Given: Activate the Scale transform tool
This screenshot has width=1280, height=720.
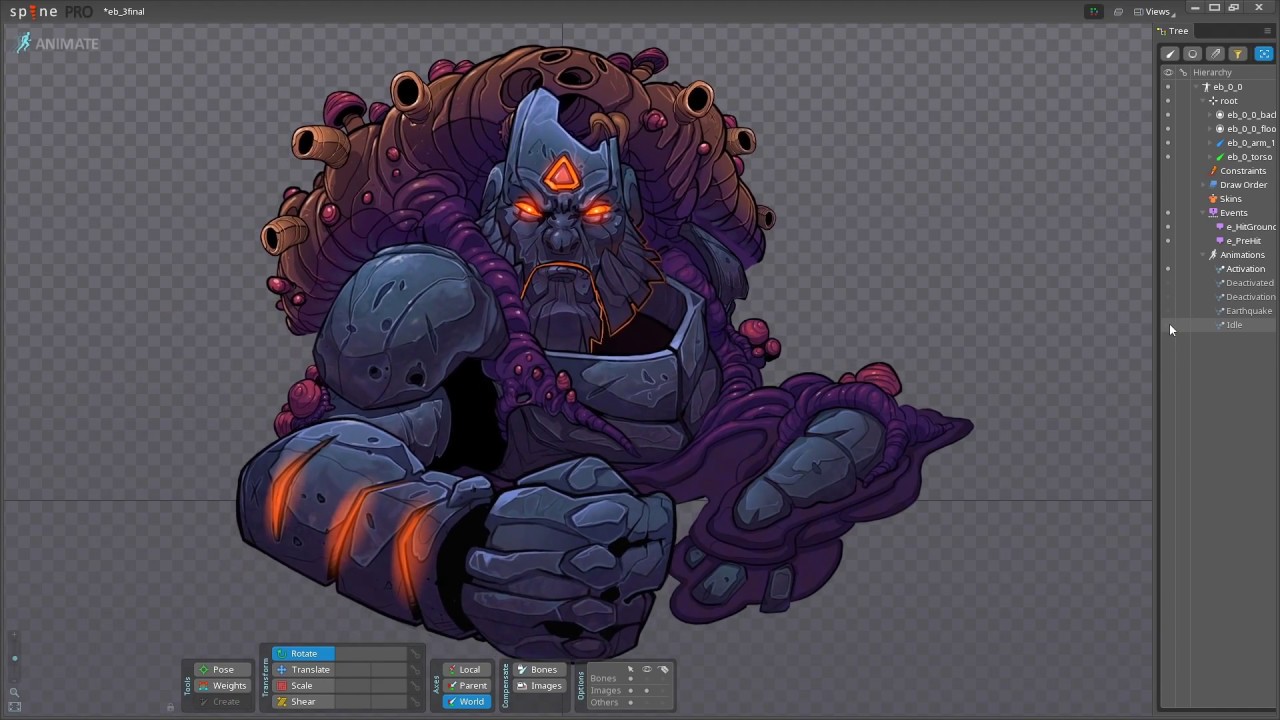Looking at the screenshot, I should click(x=303, y=686).
